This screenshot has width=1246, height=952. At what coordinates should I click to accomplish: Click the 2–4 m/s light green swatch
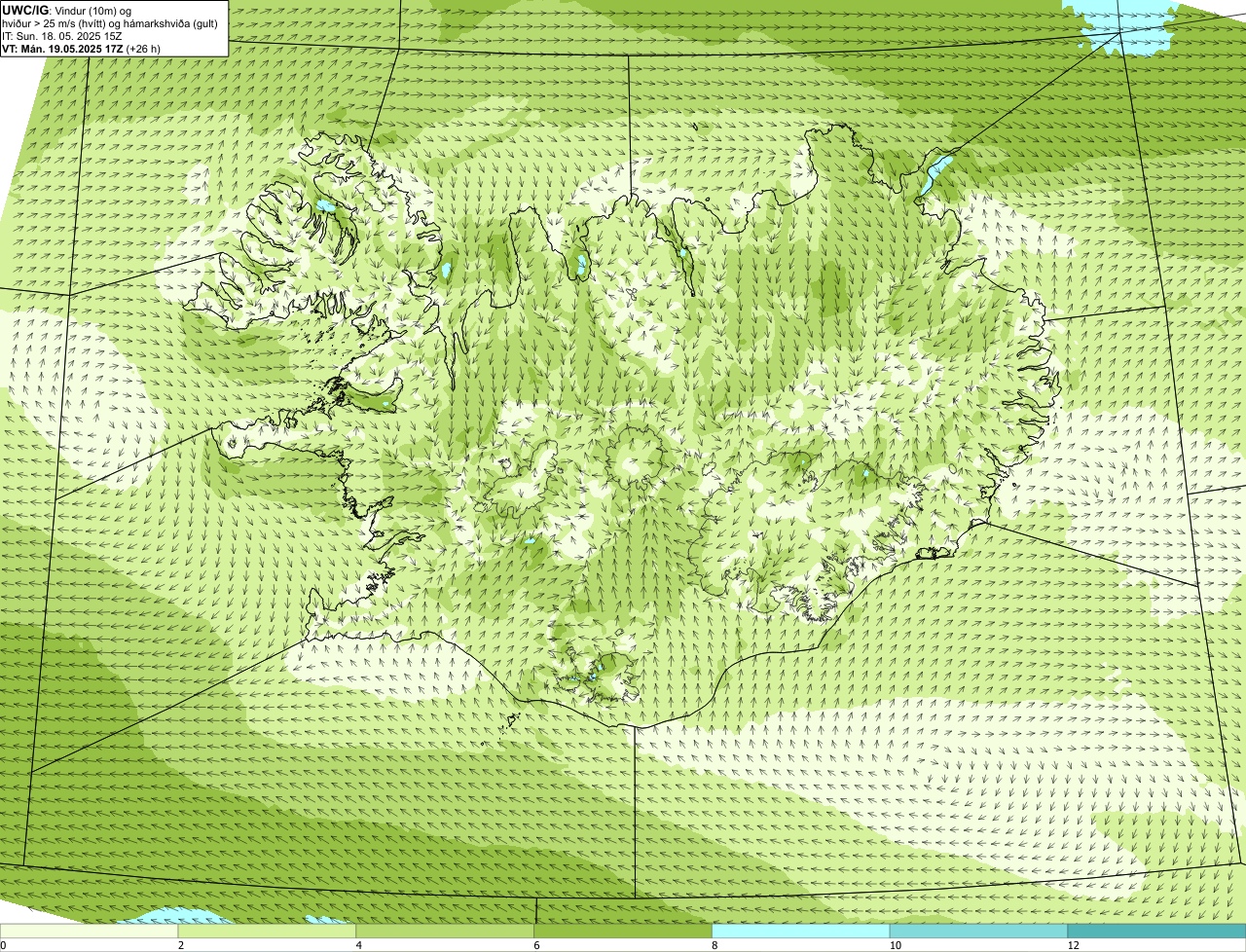(x=269, y=932)
